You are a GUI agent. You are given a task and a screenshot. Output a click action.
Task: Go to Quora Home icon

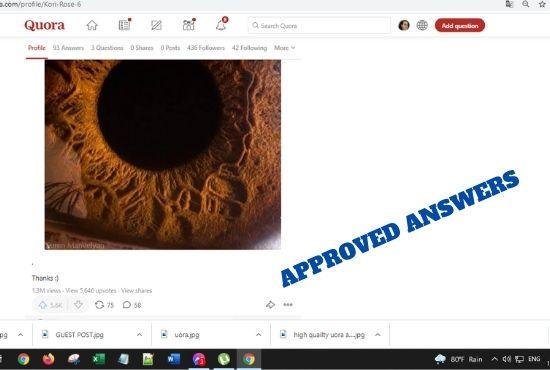click(92, 25)
